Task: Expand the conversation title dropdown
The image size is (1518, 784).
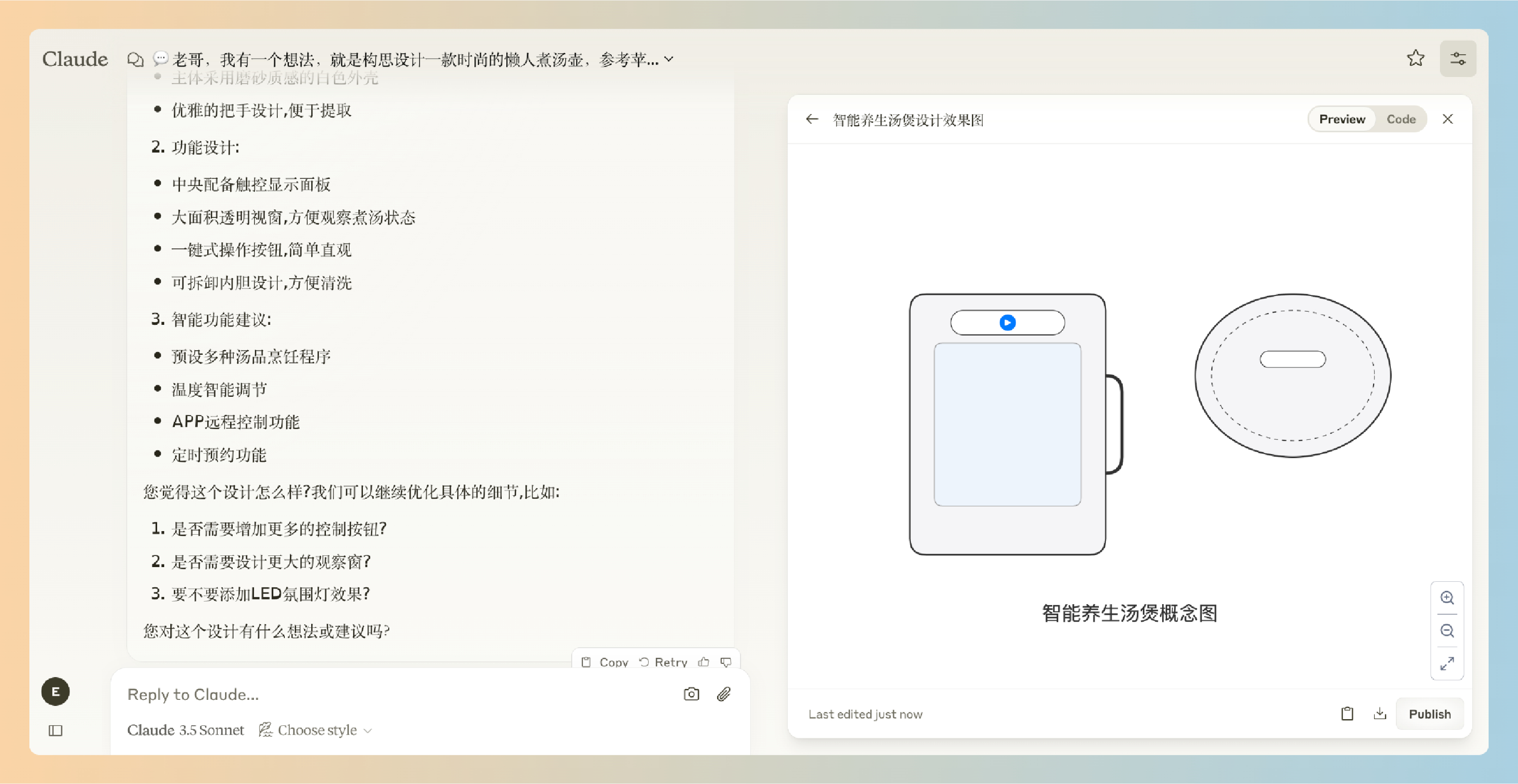Action: coord(669,59)
